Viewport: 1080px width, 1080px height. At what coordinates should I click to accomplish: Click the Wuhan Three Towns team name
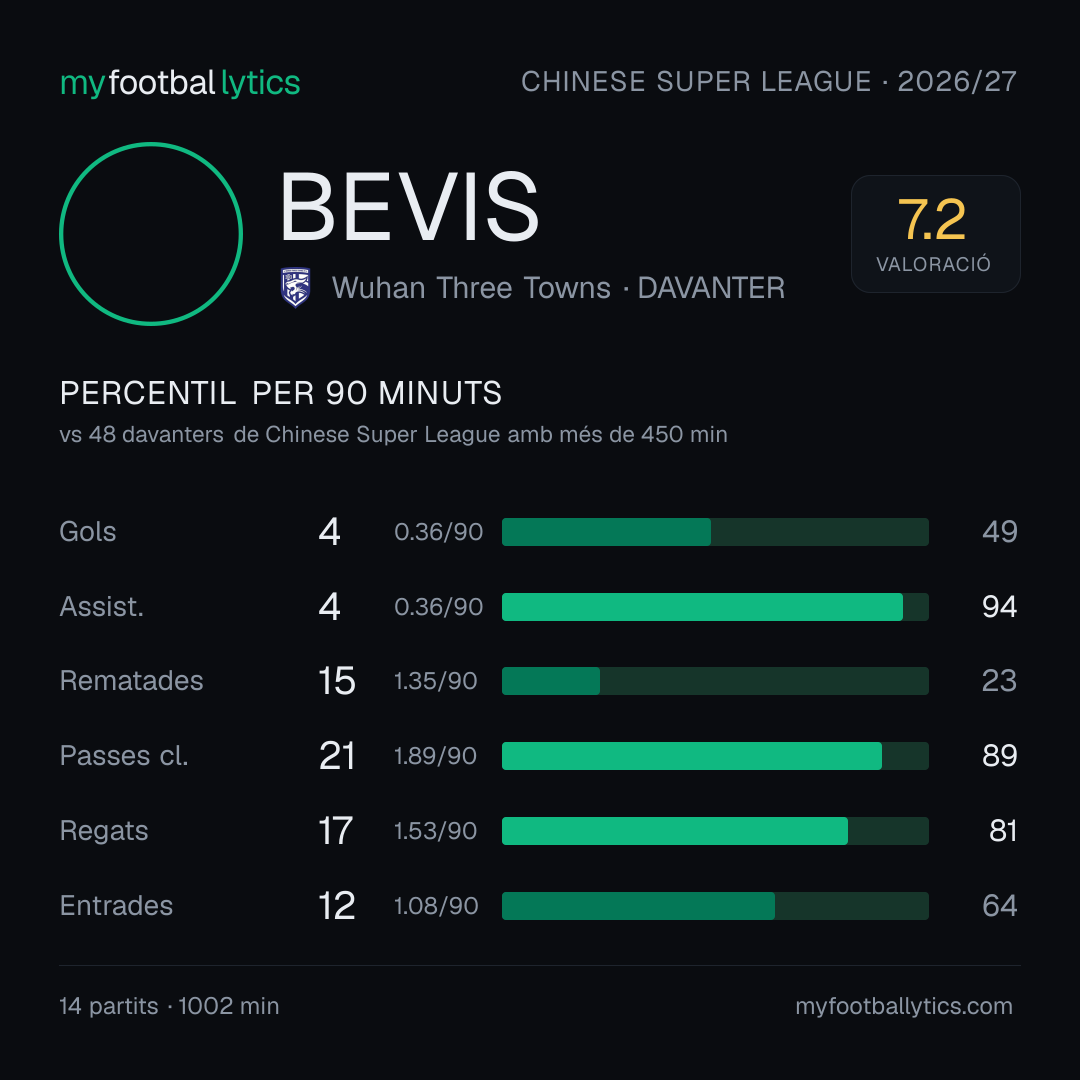(471, 288)
